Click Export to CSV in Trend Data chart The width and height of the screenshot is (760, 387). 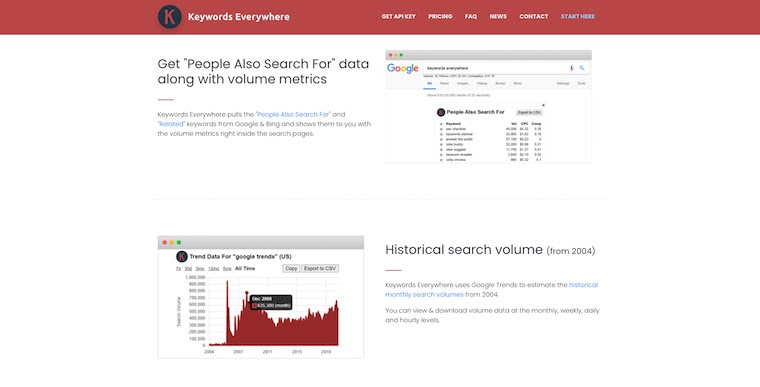pos(320,268)
